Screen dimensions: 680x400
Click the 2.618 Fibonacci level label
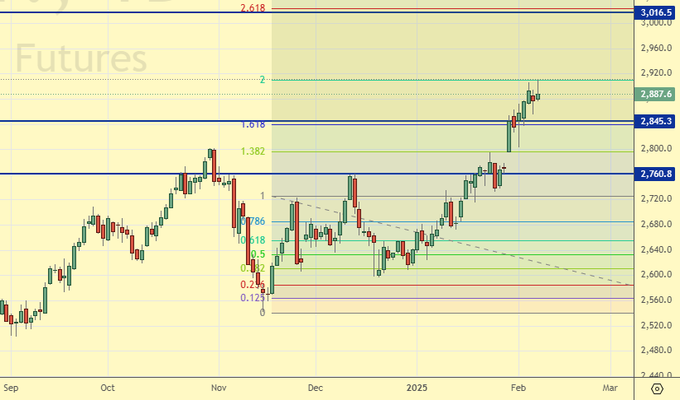pyautogui.click(x=253, y=8)
